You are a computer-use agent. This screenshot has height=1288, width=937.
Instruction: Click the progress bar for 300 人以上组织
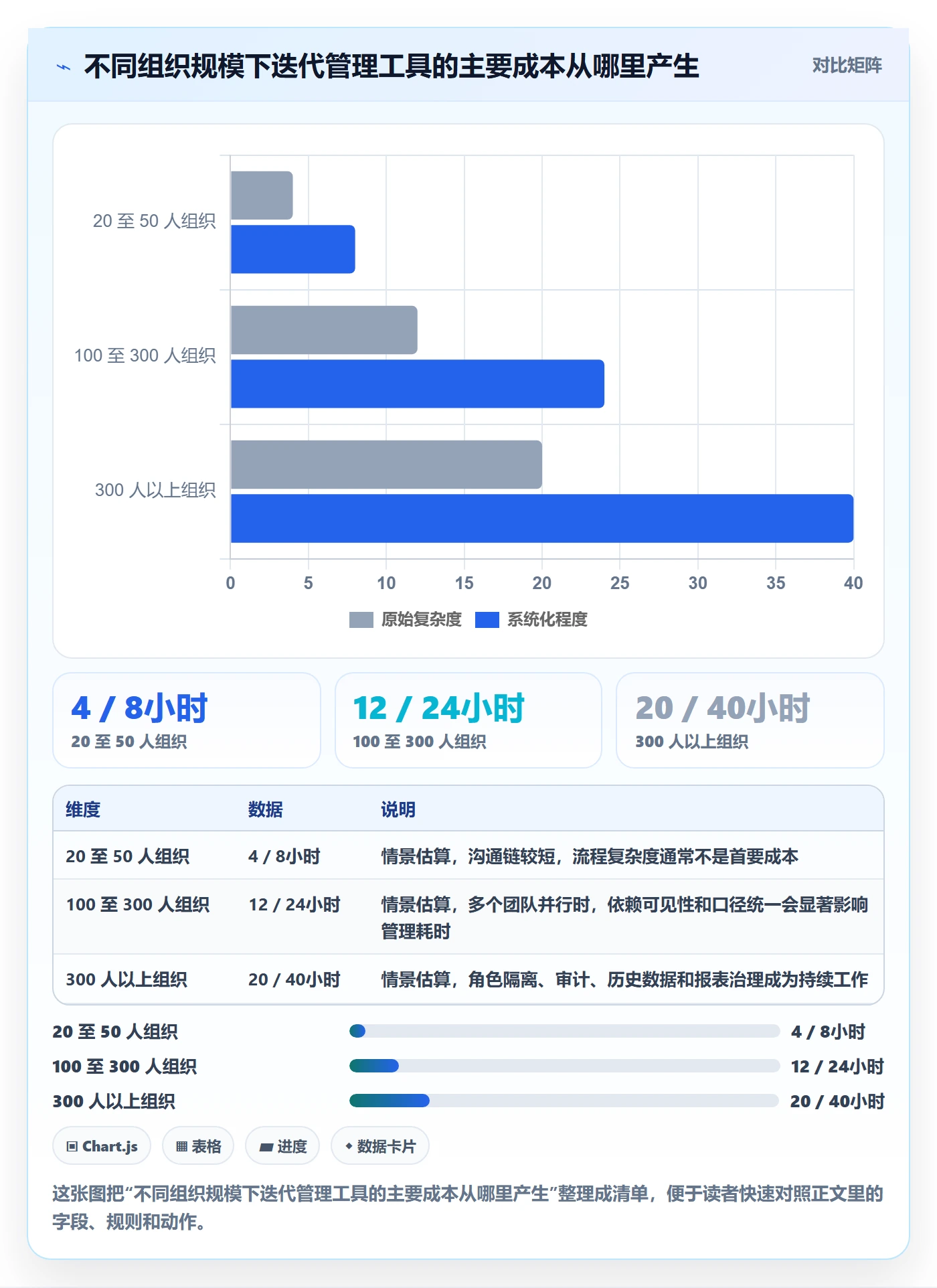[x=565, y=1101]
